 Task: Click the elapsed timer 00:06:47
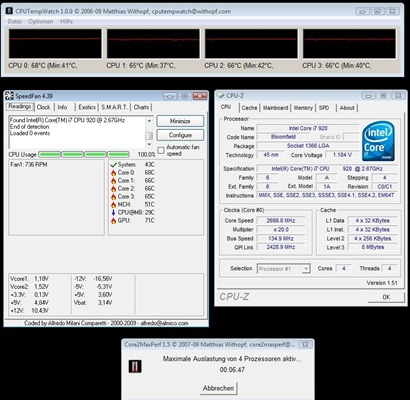232,370
